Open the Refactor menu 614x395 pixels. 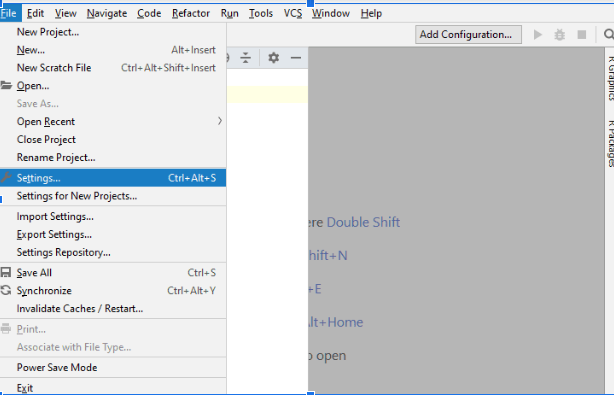pyautogui.click(x=191, y=13)
